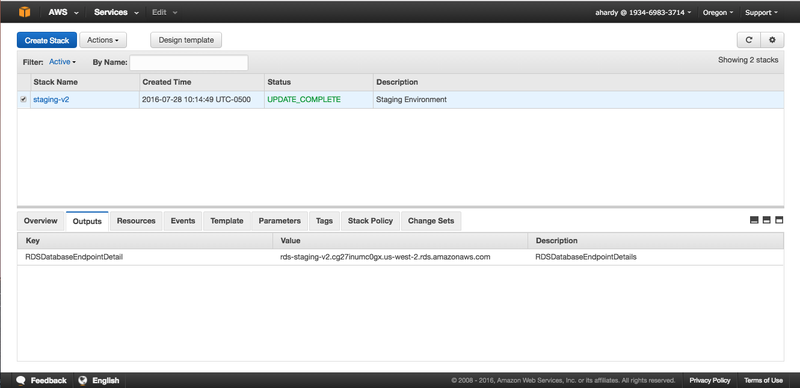
Task: Click the English language button
Action: [x=106, y=380]
